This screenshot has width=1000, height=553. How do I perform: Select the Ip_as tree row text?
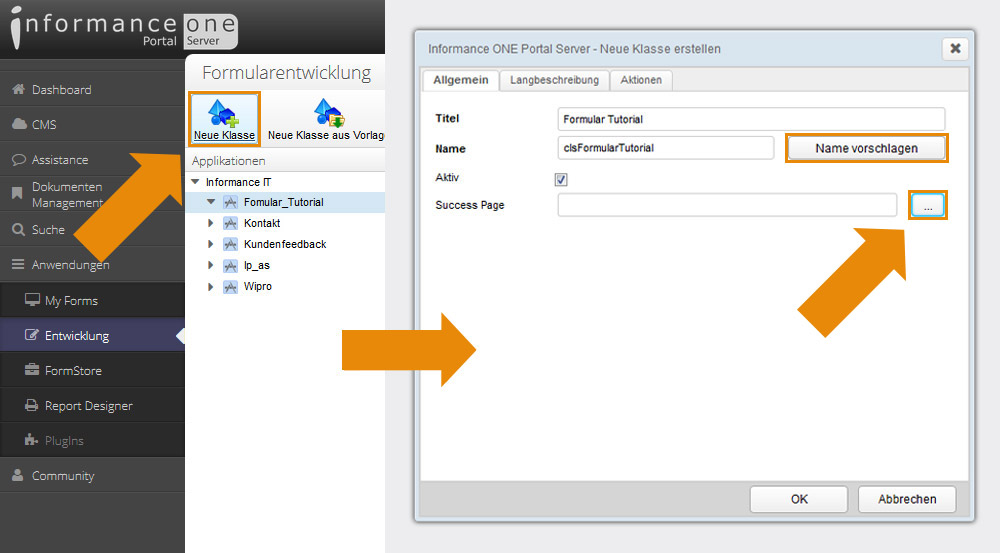[x=257, y=265]
